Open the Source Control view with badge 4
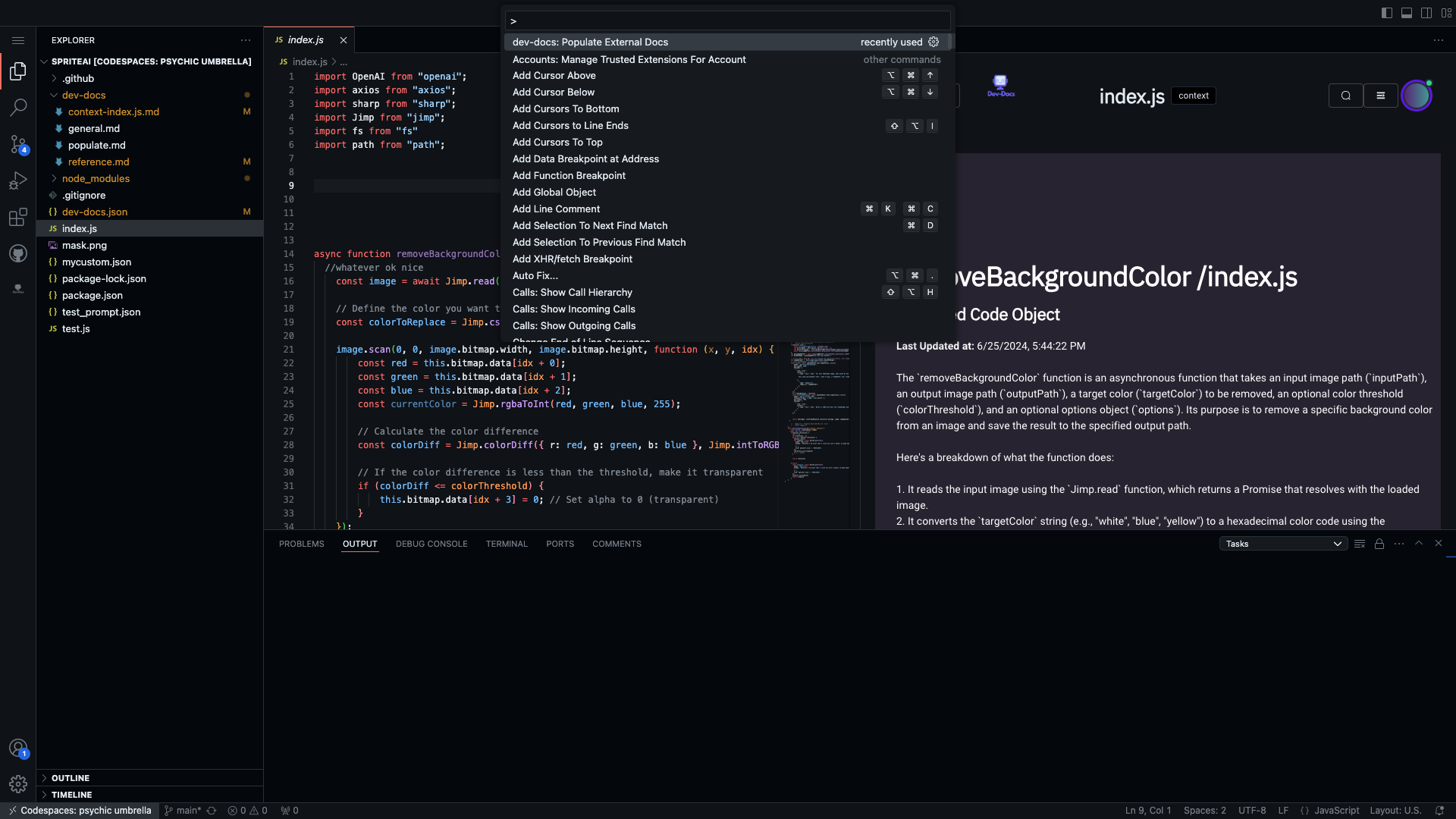 pyautogui.click(x=18, y=144)
